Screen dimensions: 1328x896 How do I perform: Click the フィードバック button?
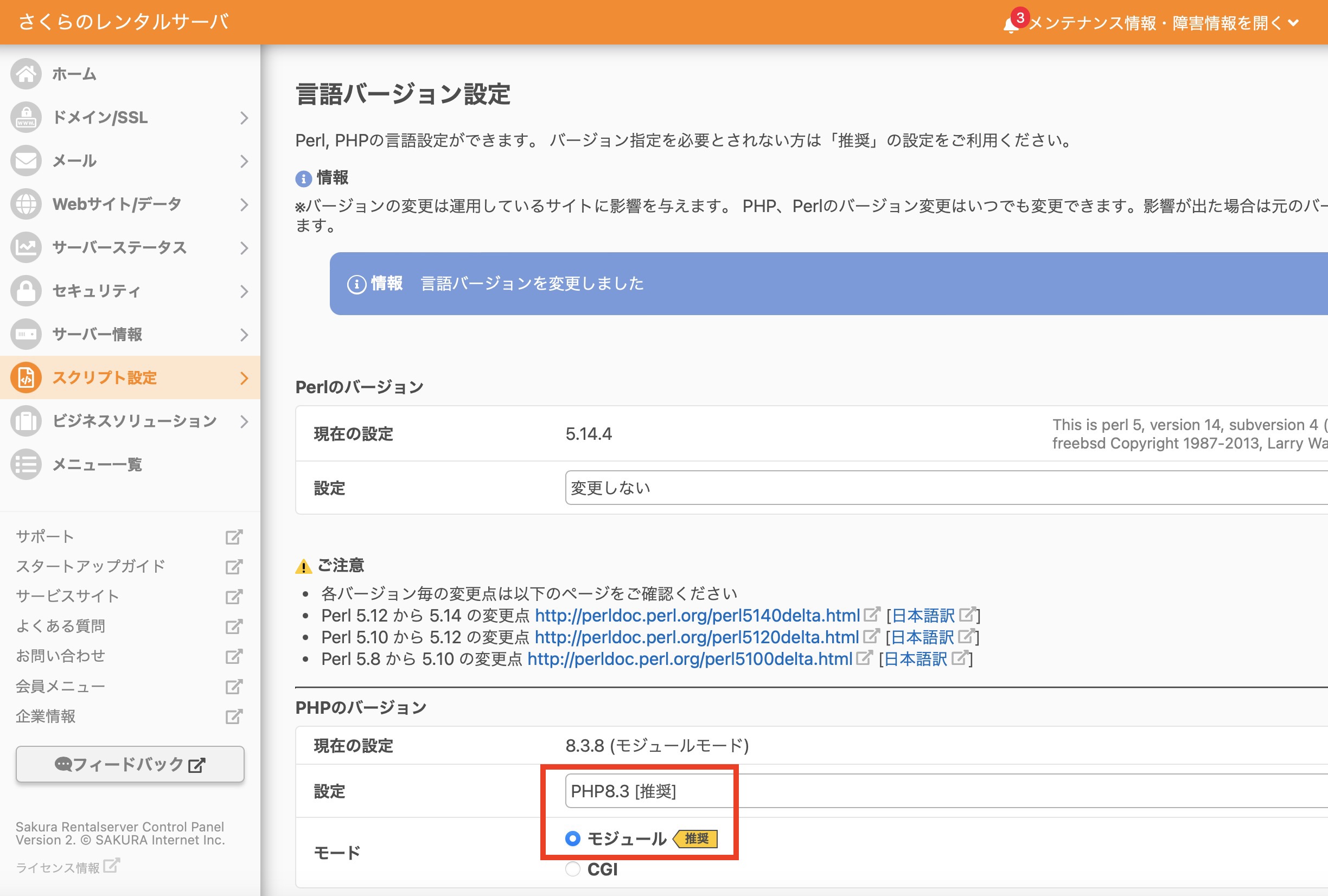pyautogui.click(x=130, y=764)
